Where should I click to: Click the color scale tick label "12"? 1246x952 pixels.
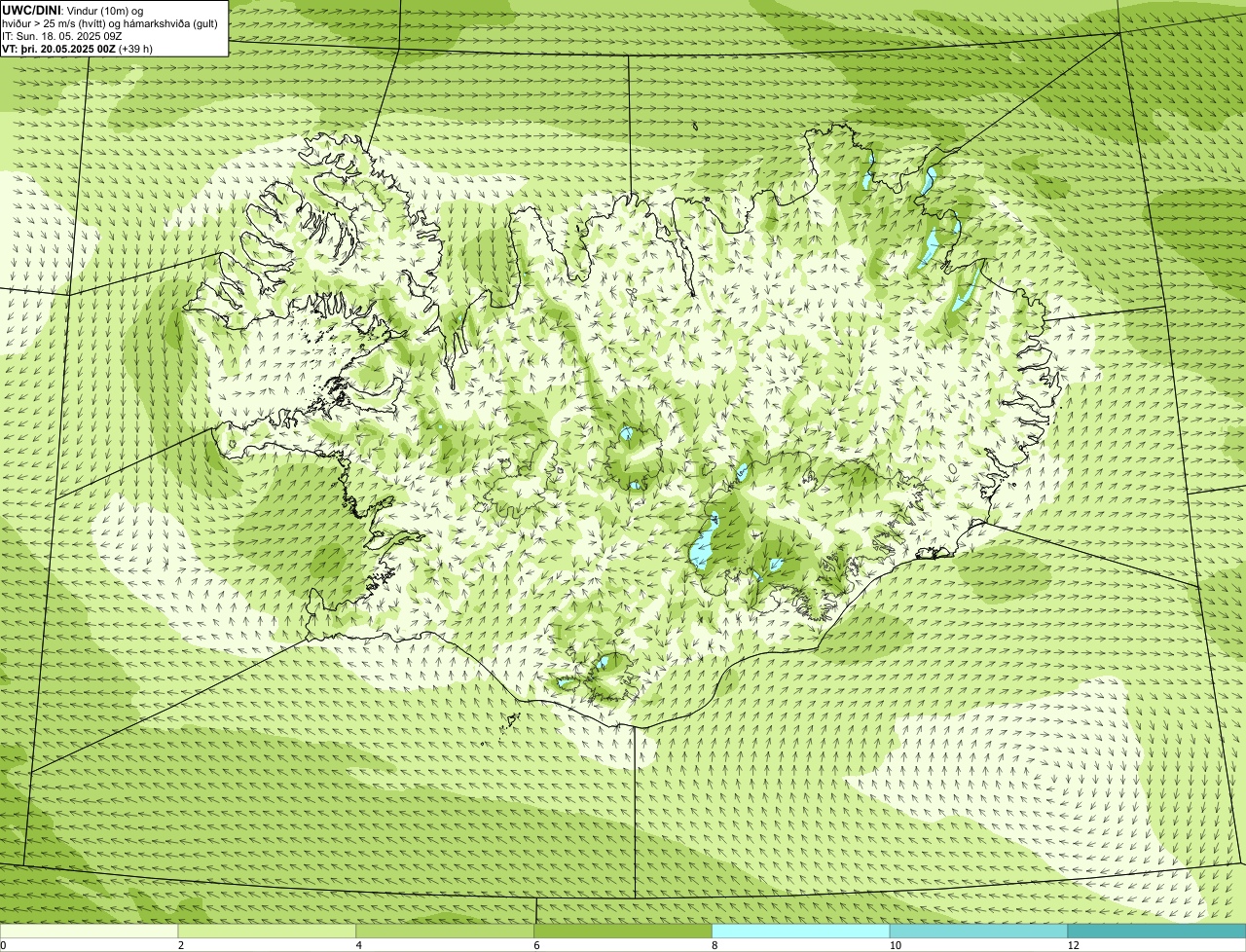point(1073,945)
